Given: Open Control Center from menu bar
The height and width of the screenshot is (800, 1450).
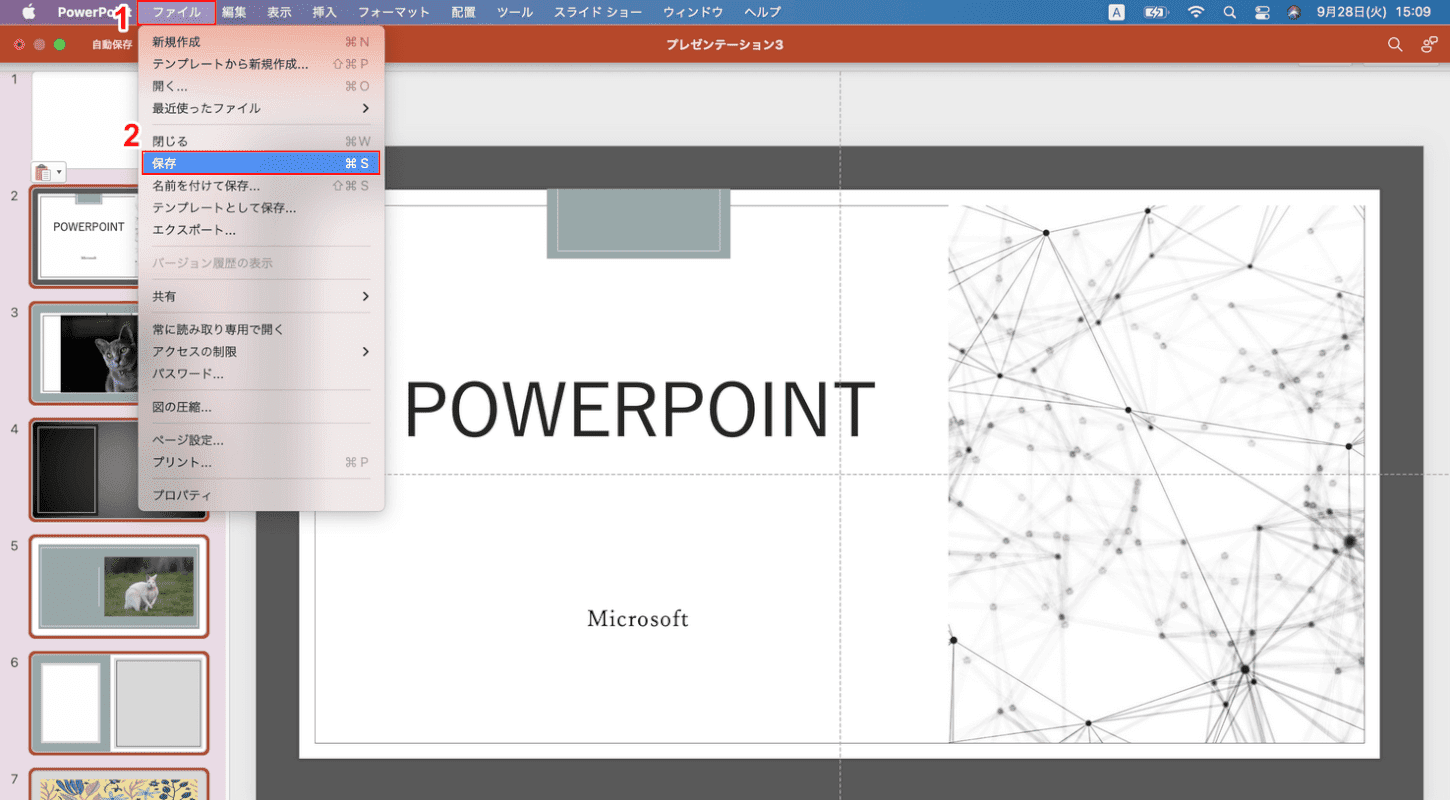Looking at the screenshot, I should tap(1262, 12).
